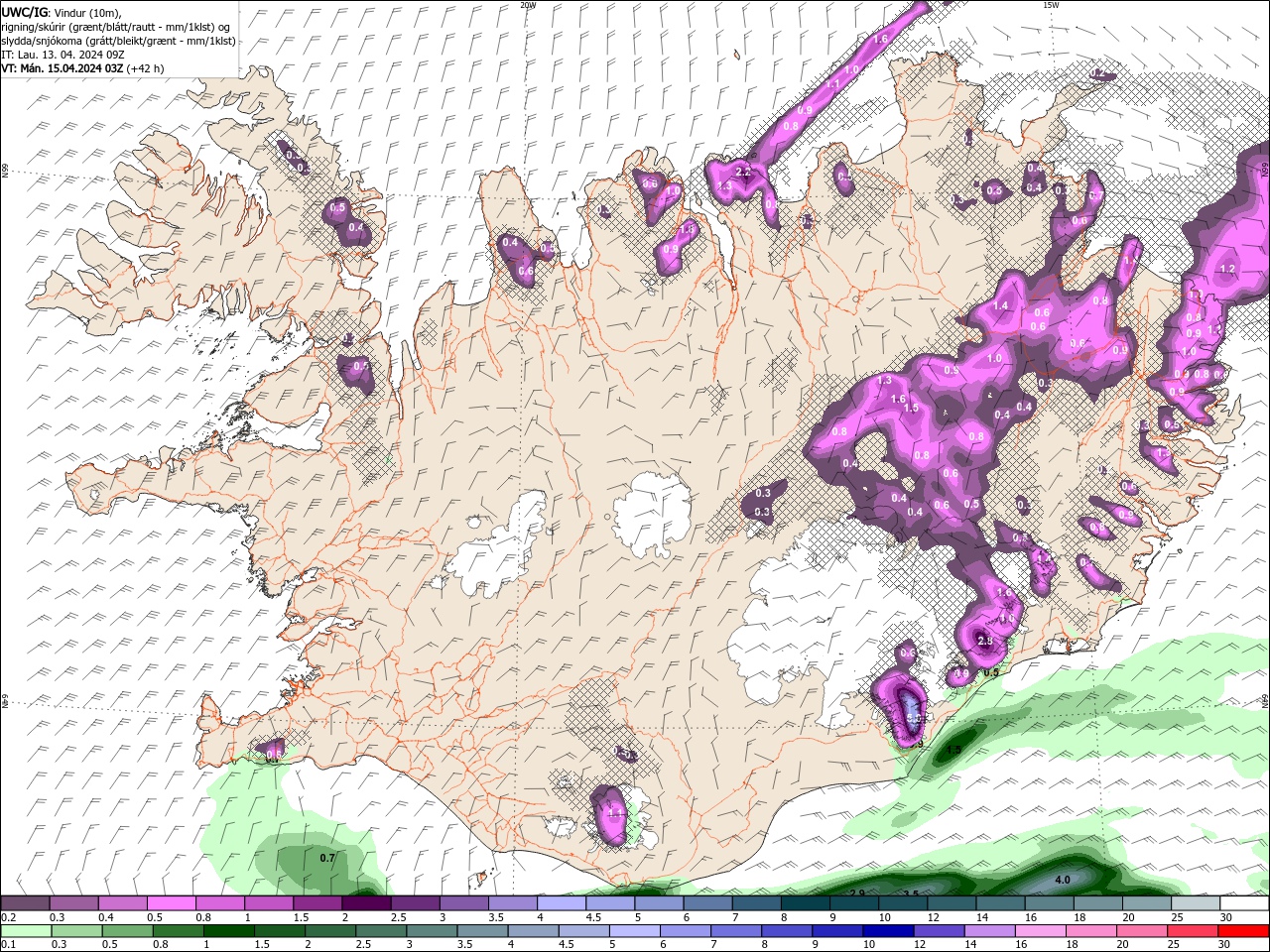Select the IT: Lau. 13. 04. 2024 09Z line
This screenshot has width=1270, height=952.
62,55
